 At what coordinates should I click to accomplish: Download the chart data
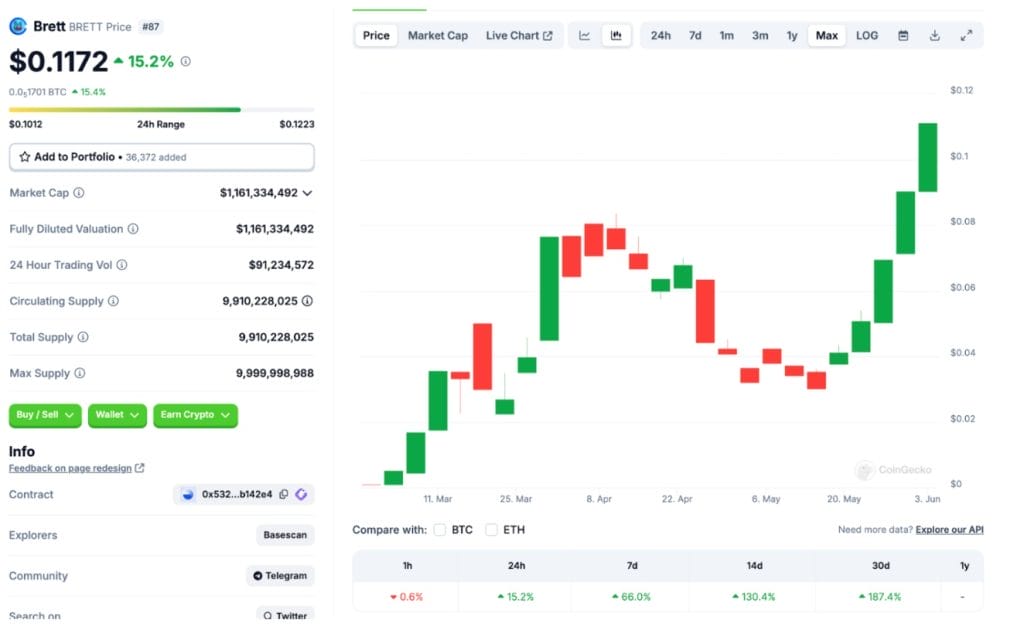pyautogui.click(x=935, y=36)
